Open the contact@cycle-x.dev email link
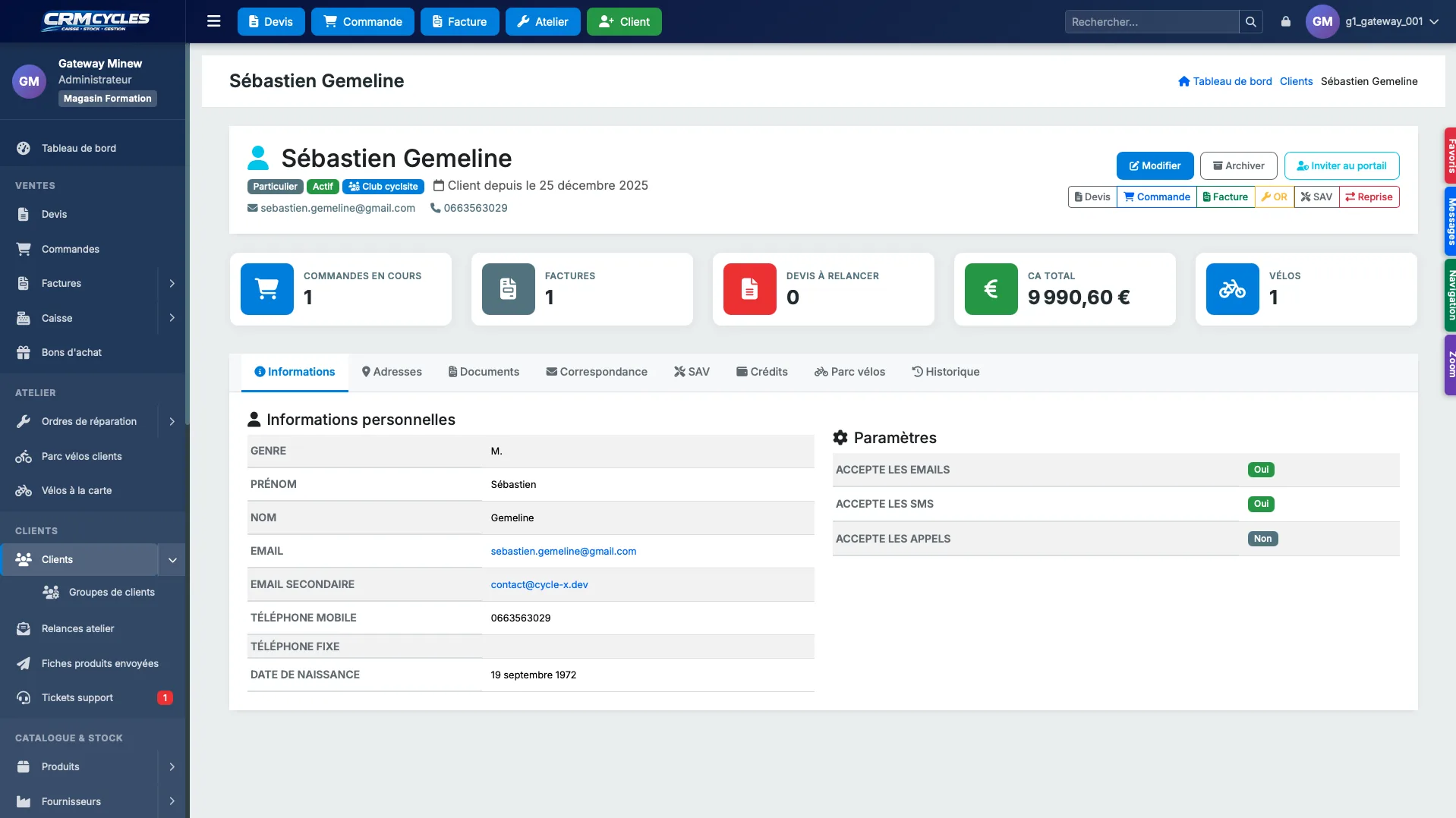 (x=539, y=584)
